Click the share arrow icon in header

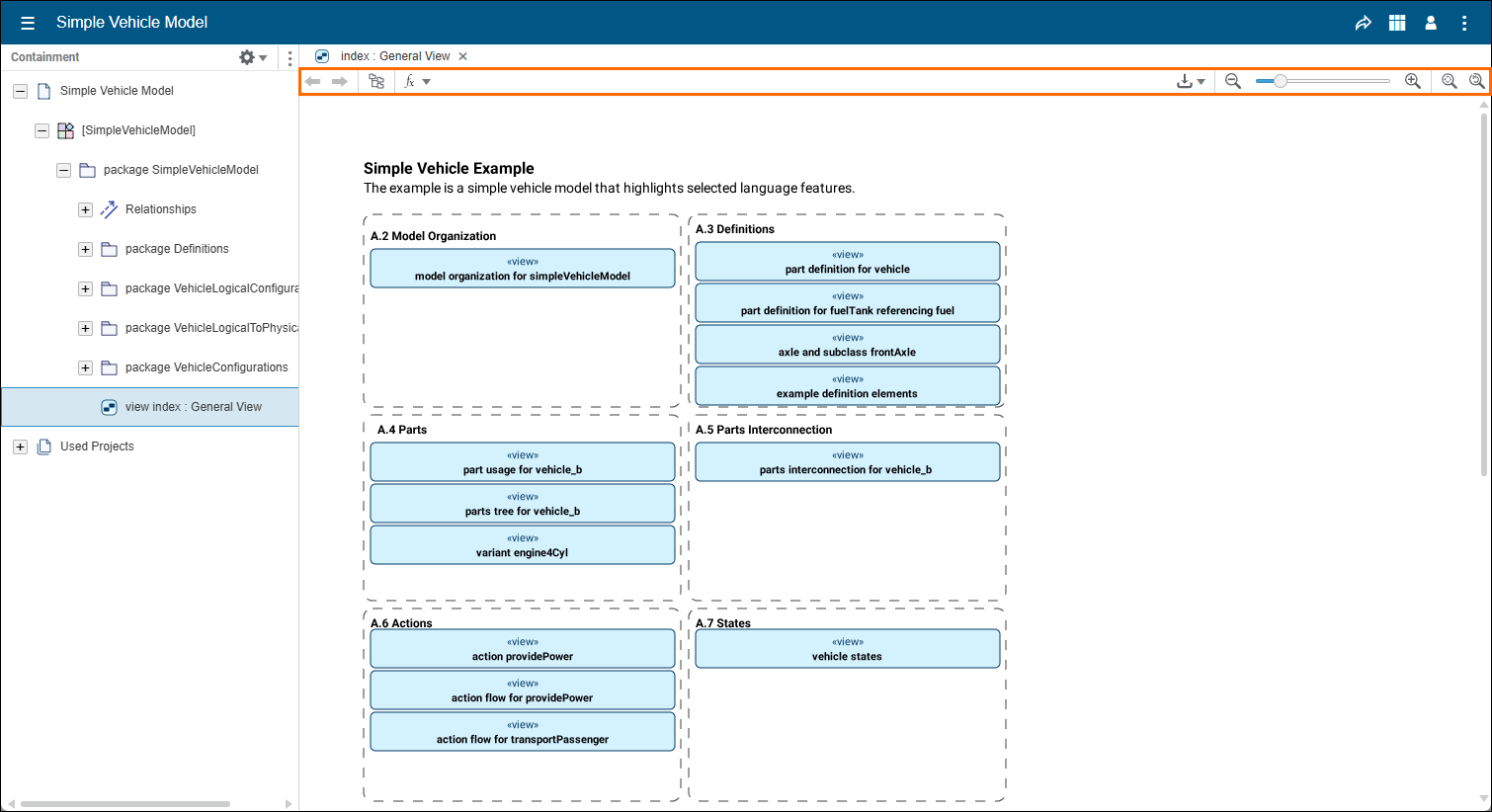tap(1363, 23)
